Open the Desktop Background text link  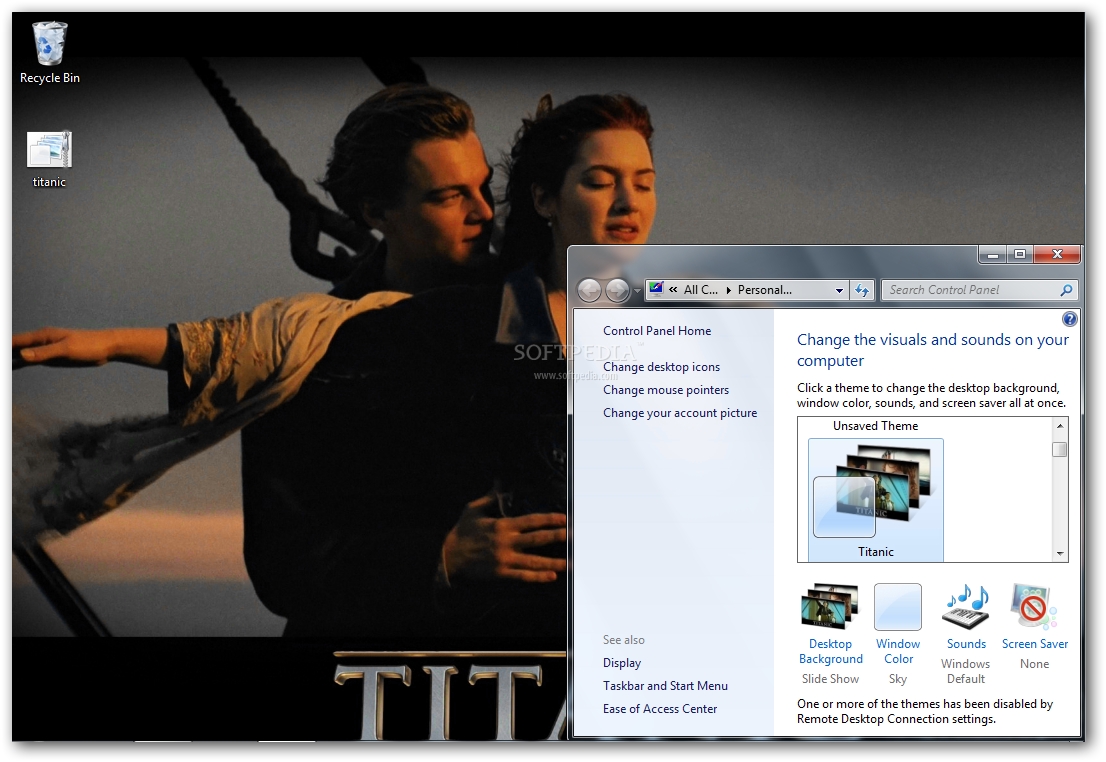(830, 651)
